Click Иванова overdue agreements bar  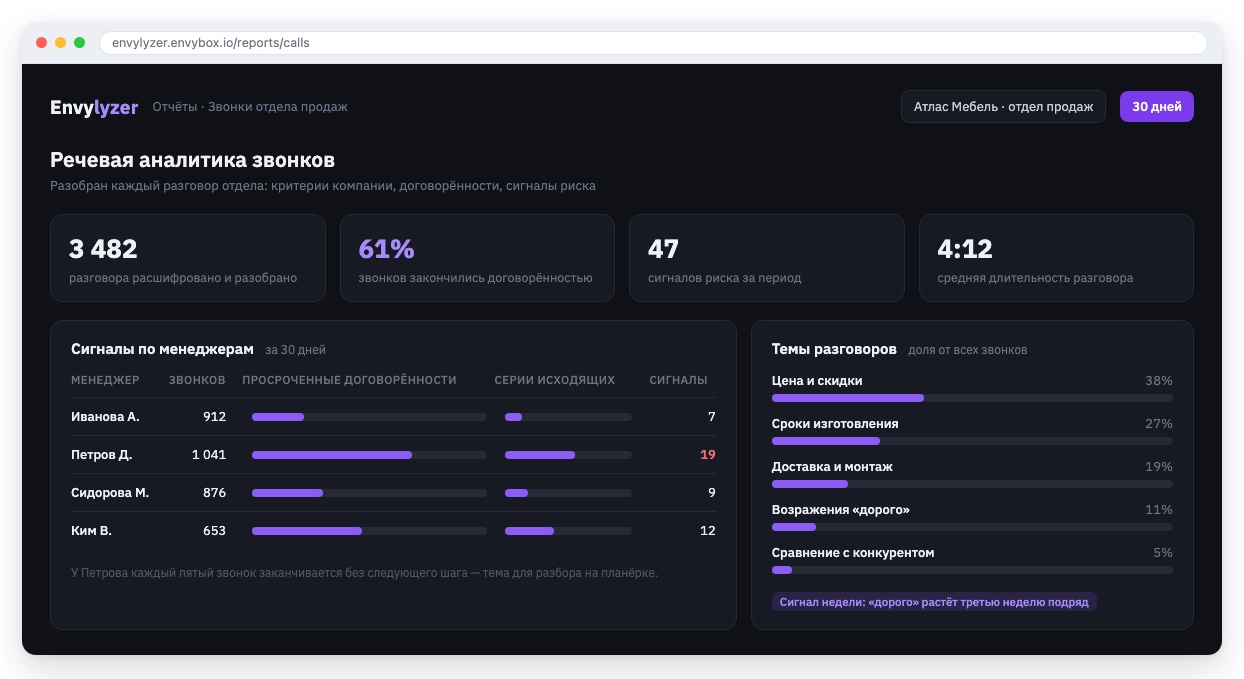[x=369, y=417]
